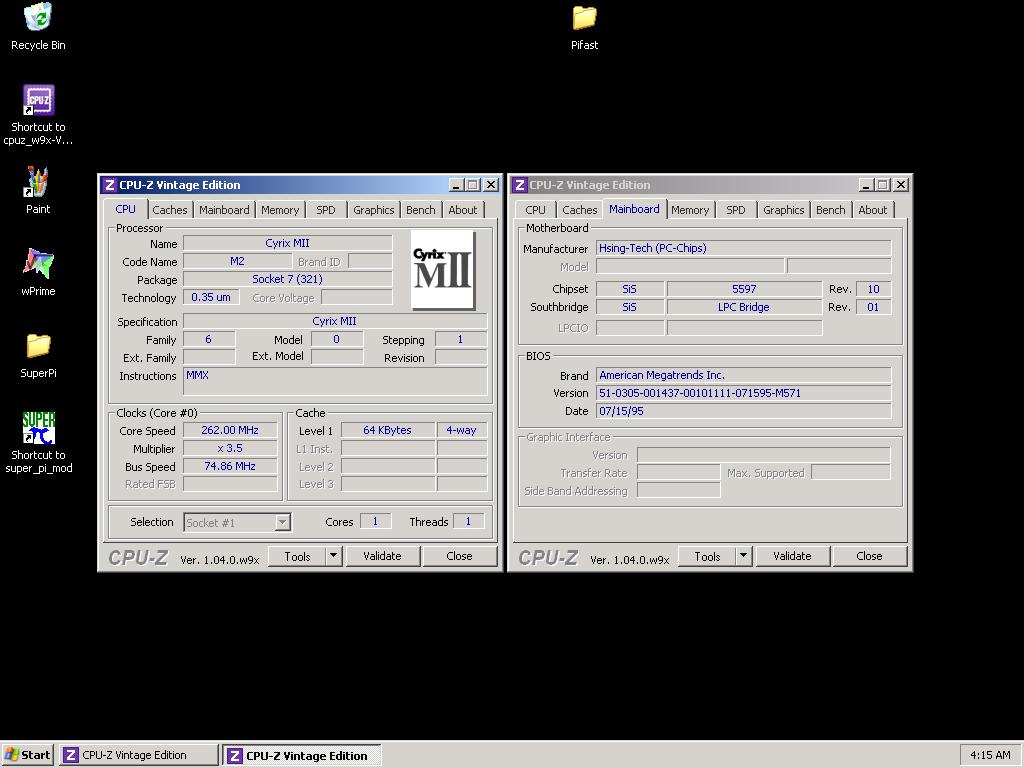Click the Southbridge value LPC Bridge
The height and width of the screenshot is (768, 1024).
tap(744, 307)
